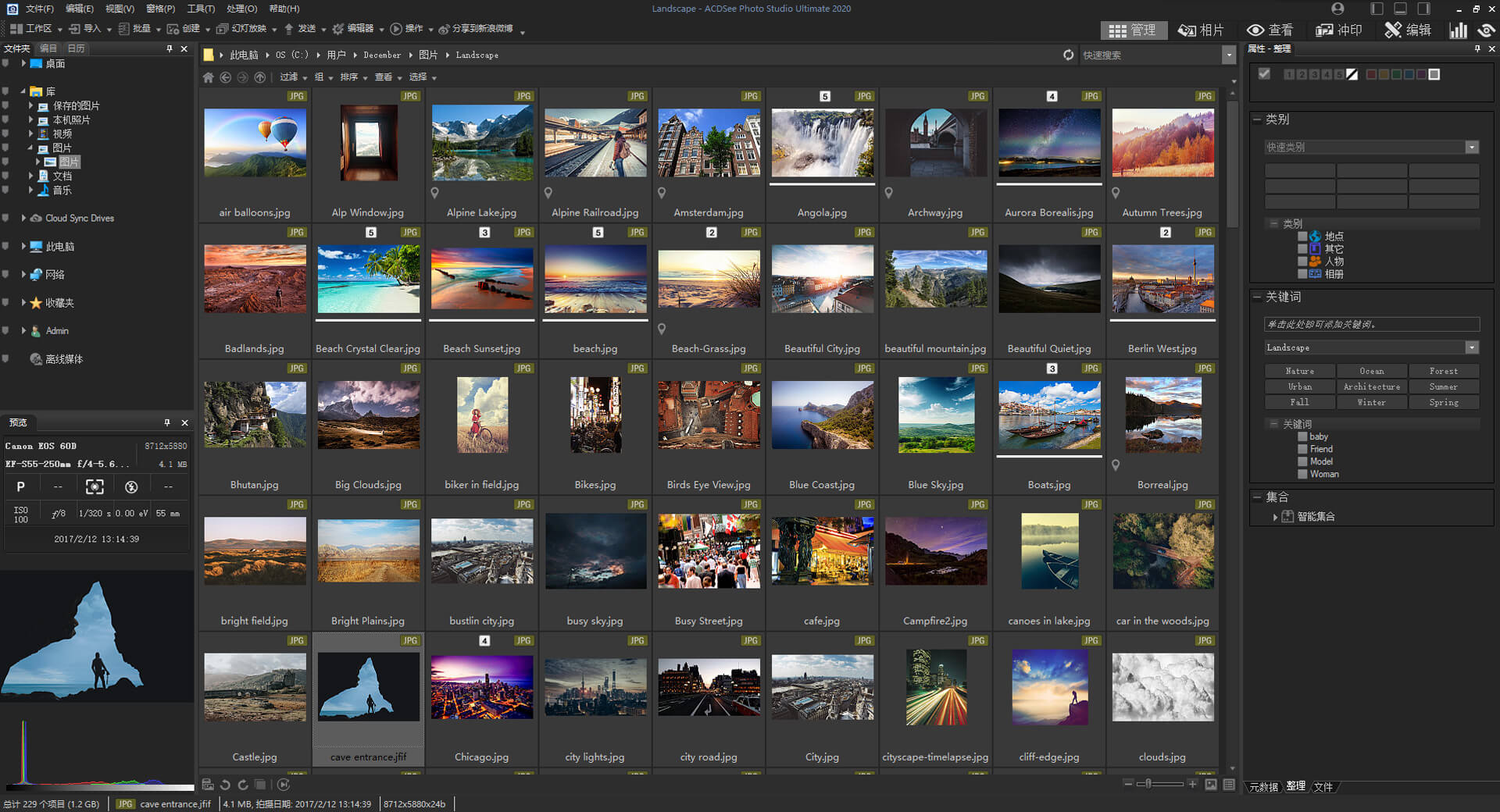The image size is (1500, 812).
Task: Switch to the 管理 (Manage) mode
Action: pos(1133,30)
